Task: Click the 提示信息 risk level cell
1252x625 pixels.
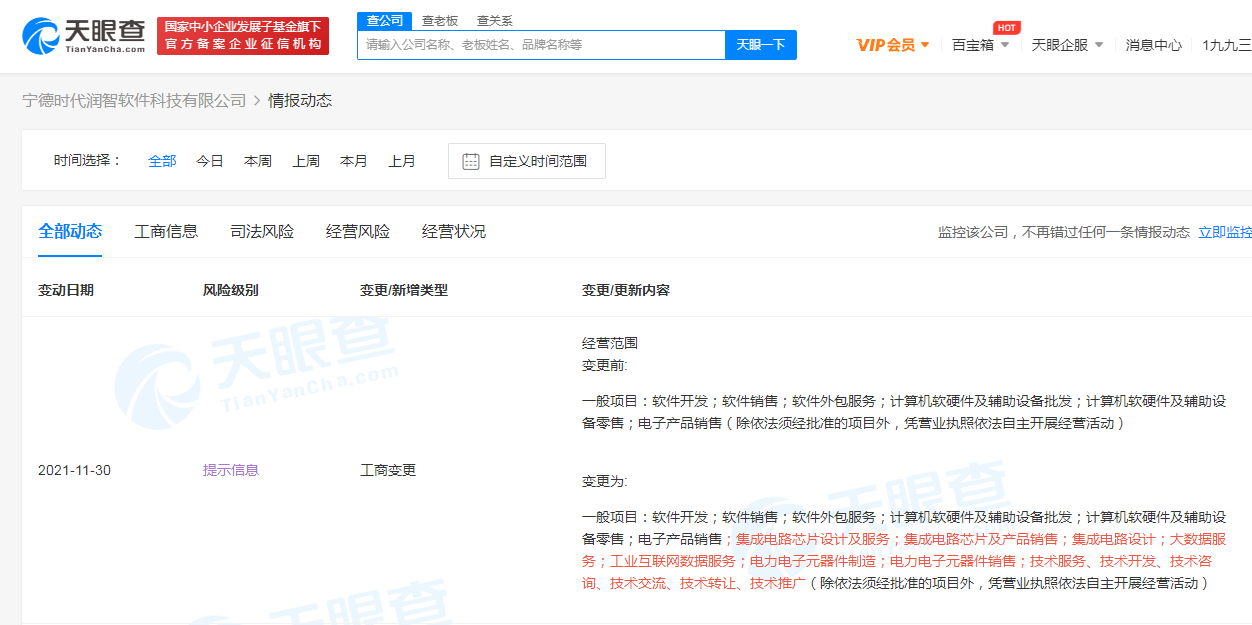Action: click(231, 470)
